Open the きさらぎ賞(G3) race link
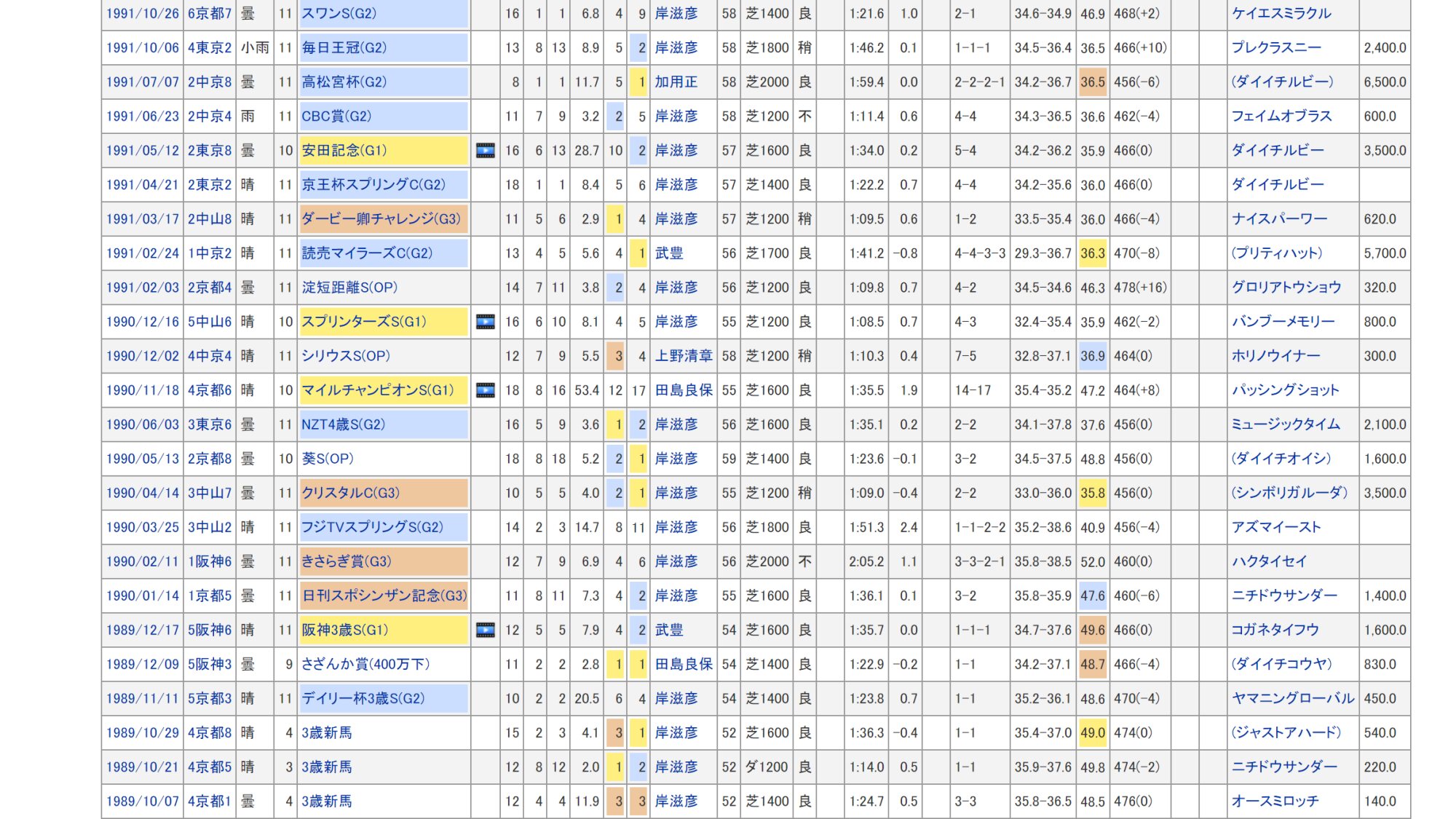Image resolution: width=1456 pixels, height=819 pixels. click(347, 561)
